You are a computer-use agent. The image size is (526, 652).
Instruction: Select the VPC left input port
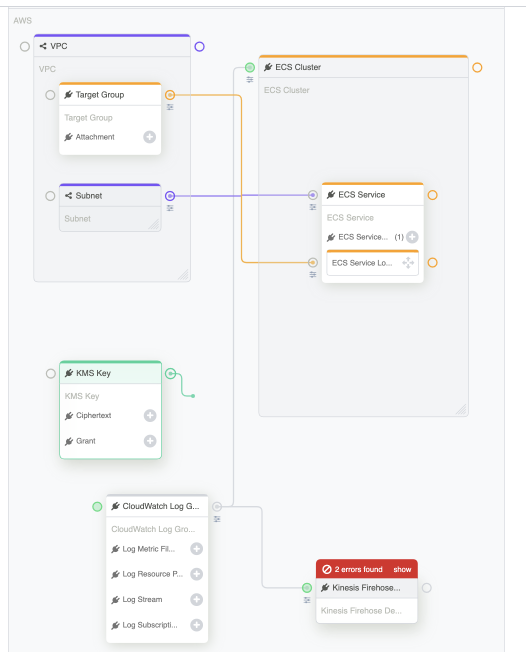(25, 46)
